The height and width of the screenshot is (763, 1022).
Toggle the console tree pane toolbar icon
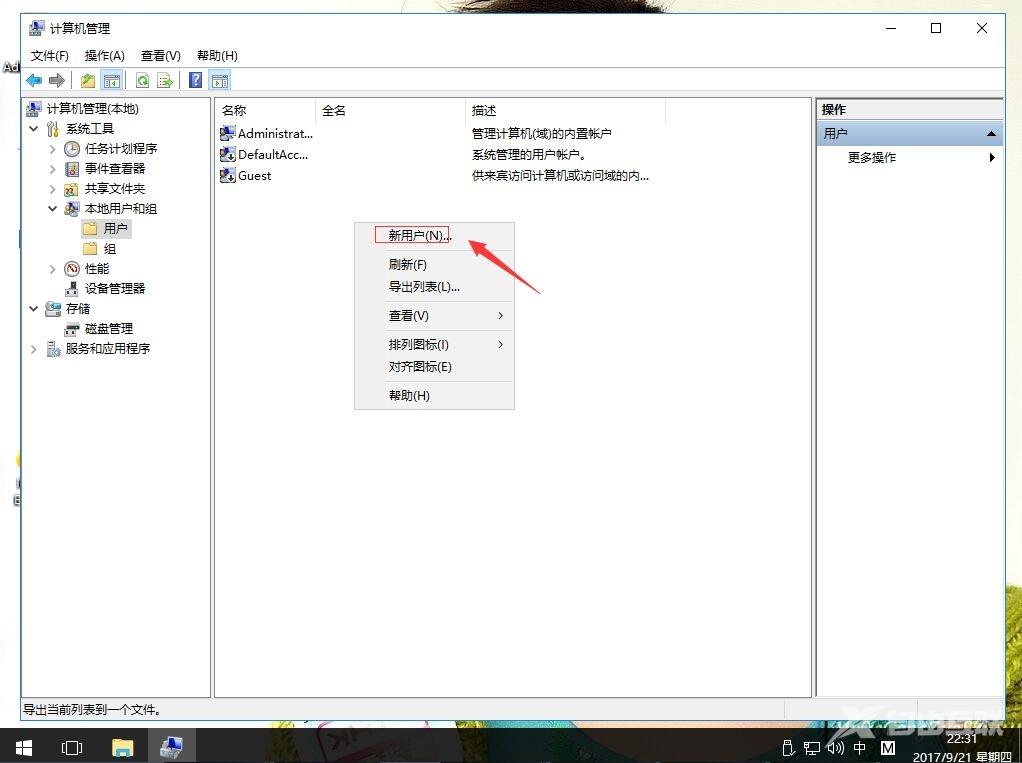[112, 81]
